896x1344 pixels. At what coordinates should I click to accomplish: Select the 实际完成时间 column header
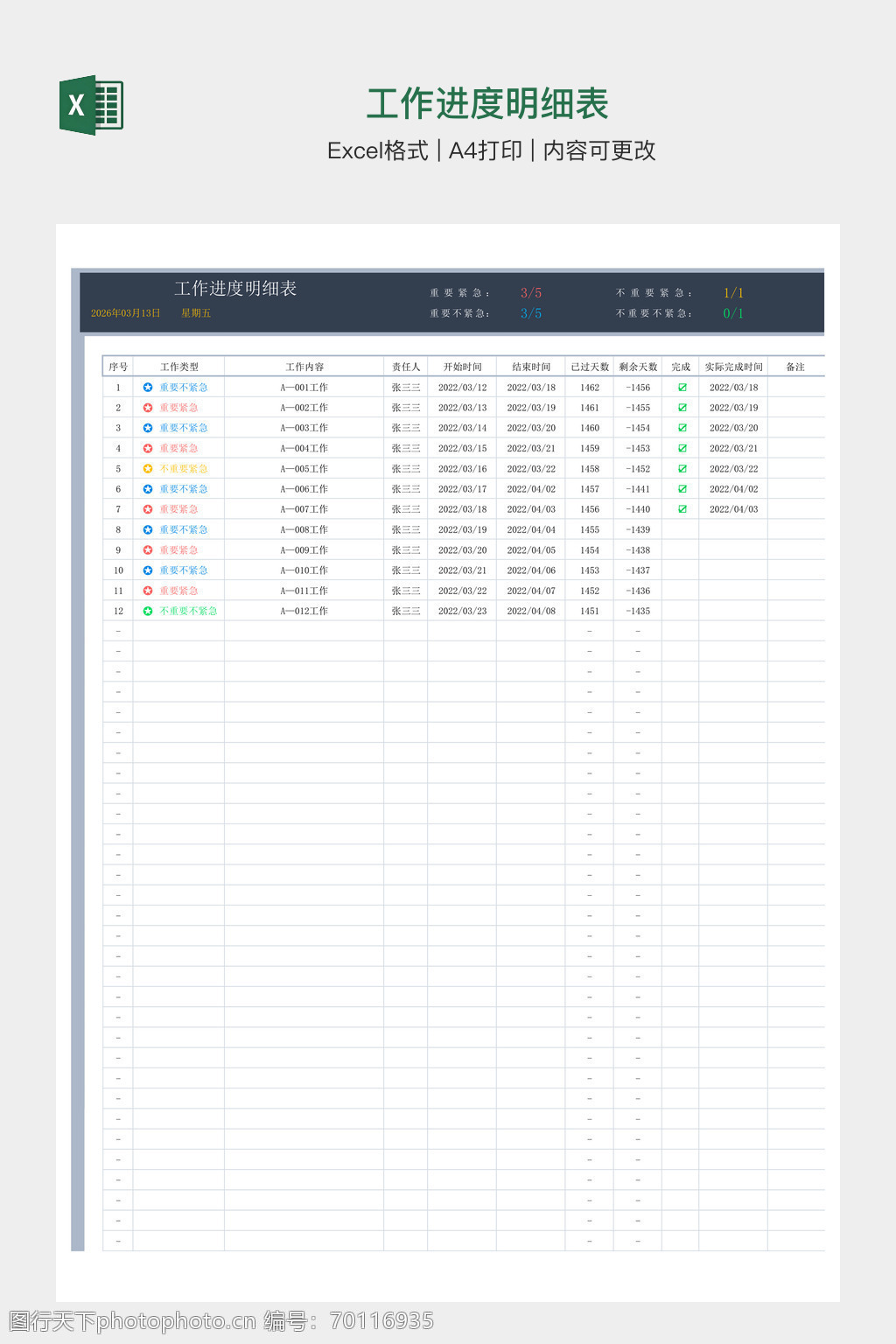[733, 367]
